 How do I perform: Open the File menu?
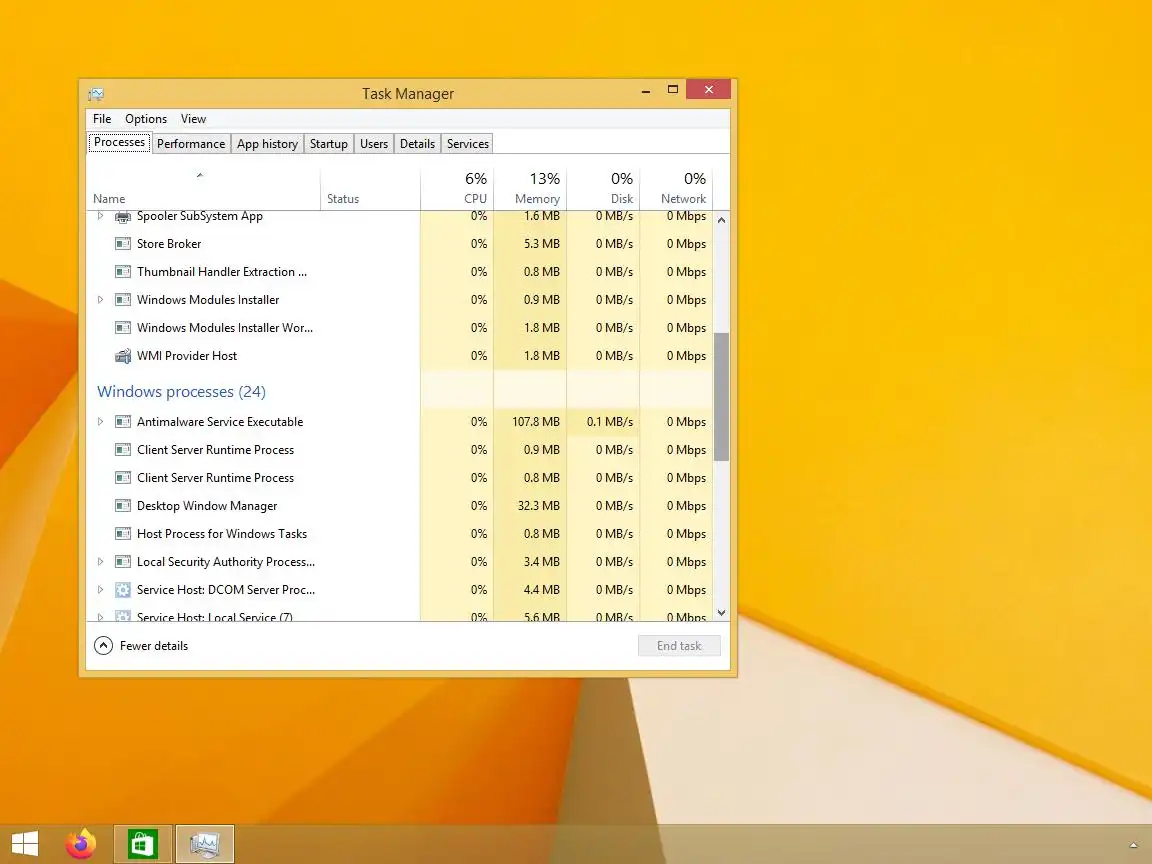(x=102, y=119)
